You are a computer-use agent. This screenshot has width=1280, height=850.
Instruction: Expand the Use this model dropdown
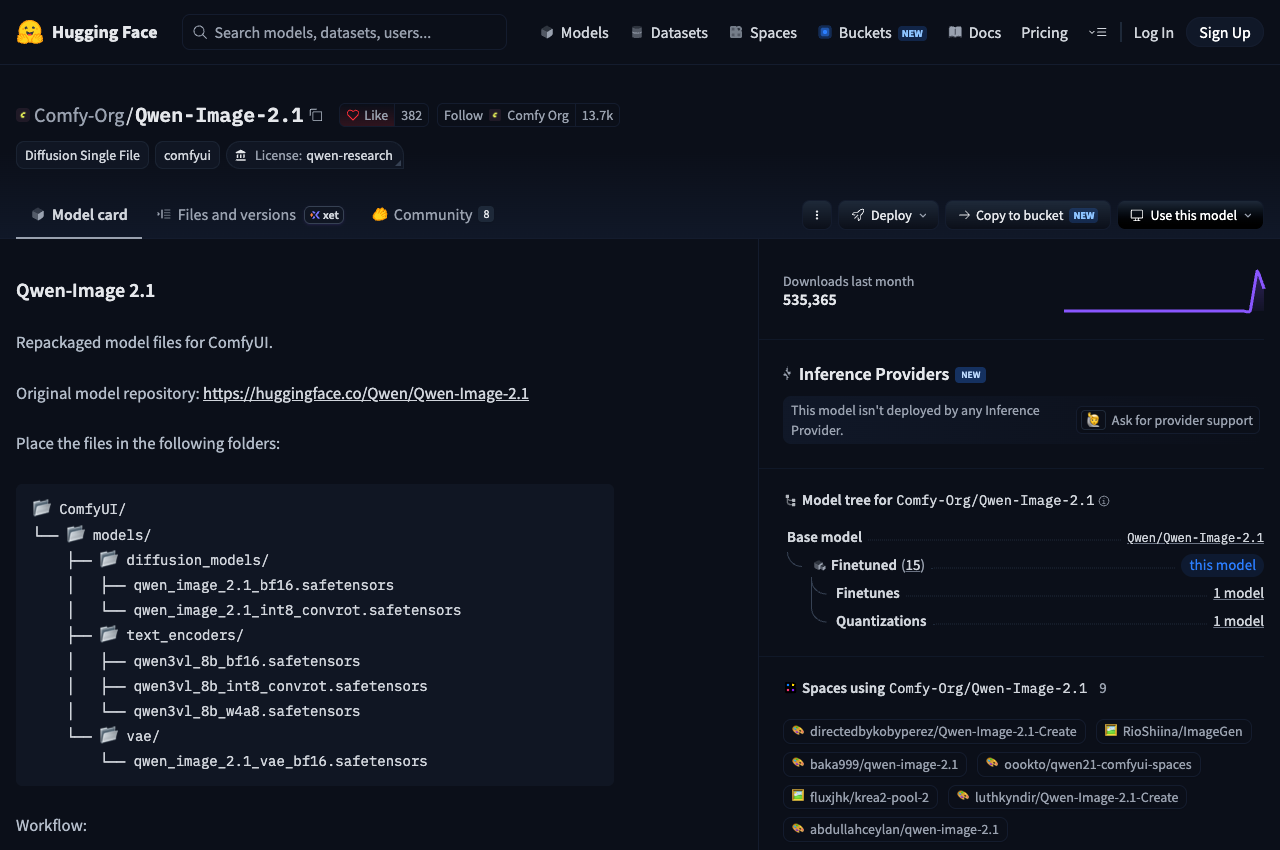1190,215
